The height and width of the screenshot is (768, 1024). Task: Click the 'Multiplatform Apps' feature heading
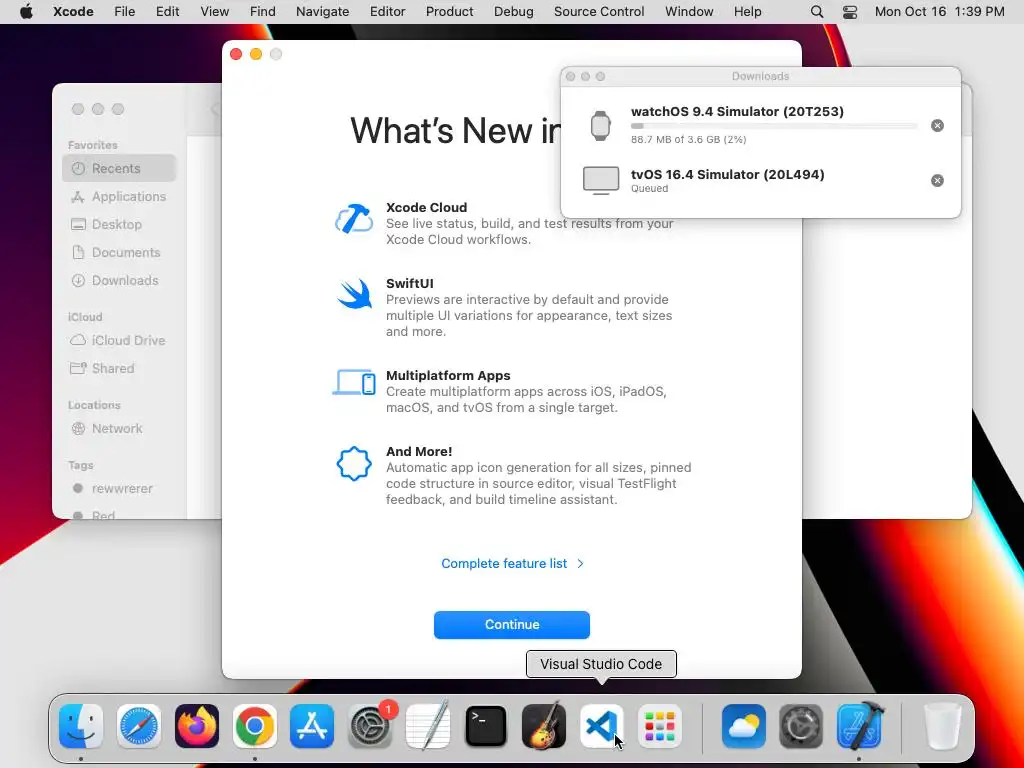coord(448,376)
